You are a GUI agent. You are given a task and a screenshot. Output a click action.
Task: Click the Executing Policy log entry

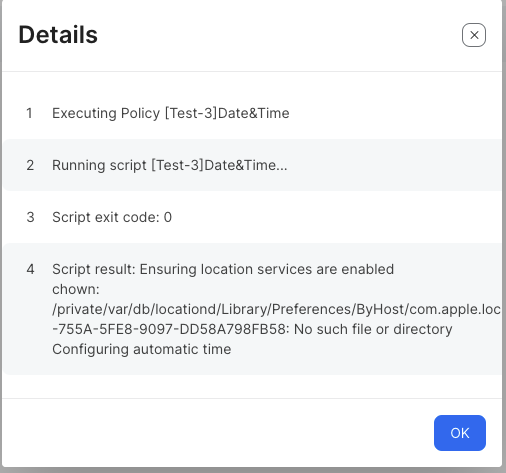pos(171,113)
